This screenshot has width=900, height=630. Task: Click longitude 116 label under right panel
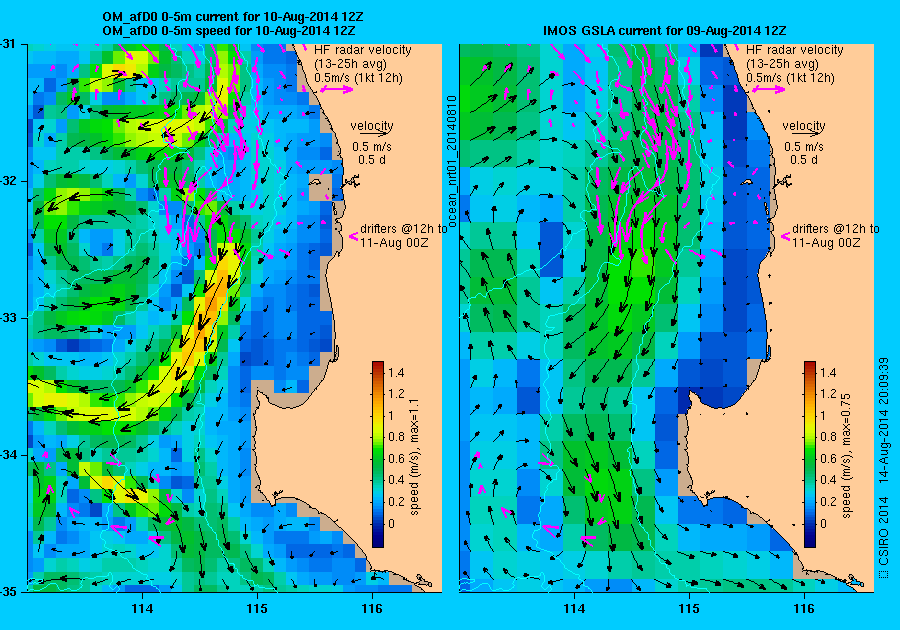[804, 609]
